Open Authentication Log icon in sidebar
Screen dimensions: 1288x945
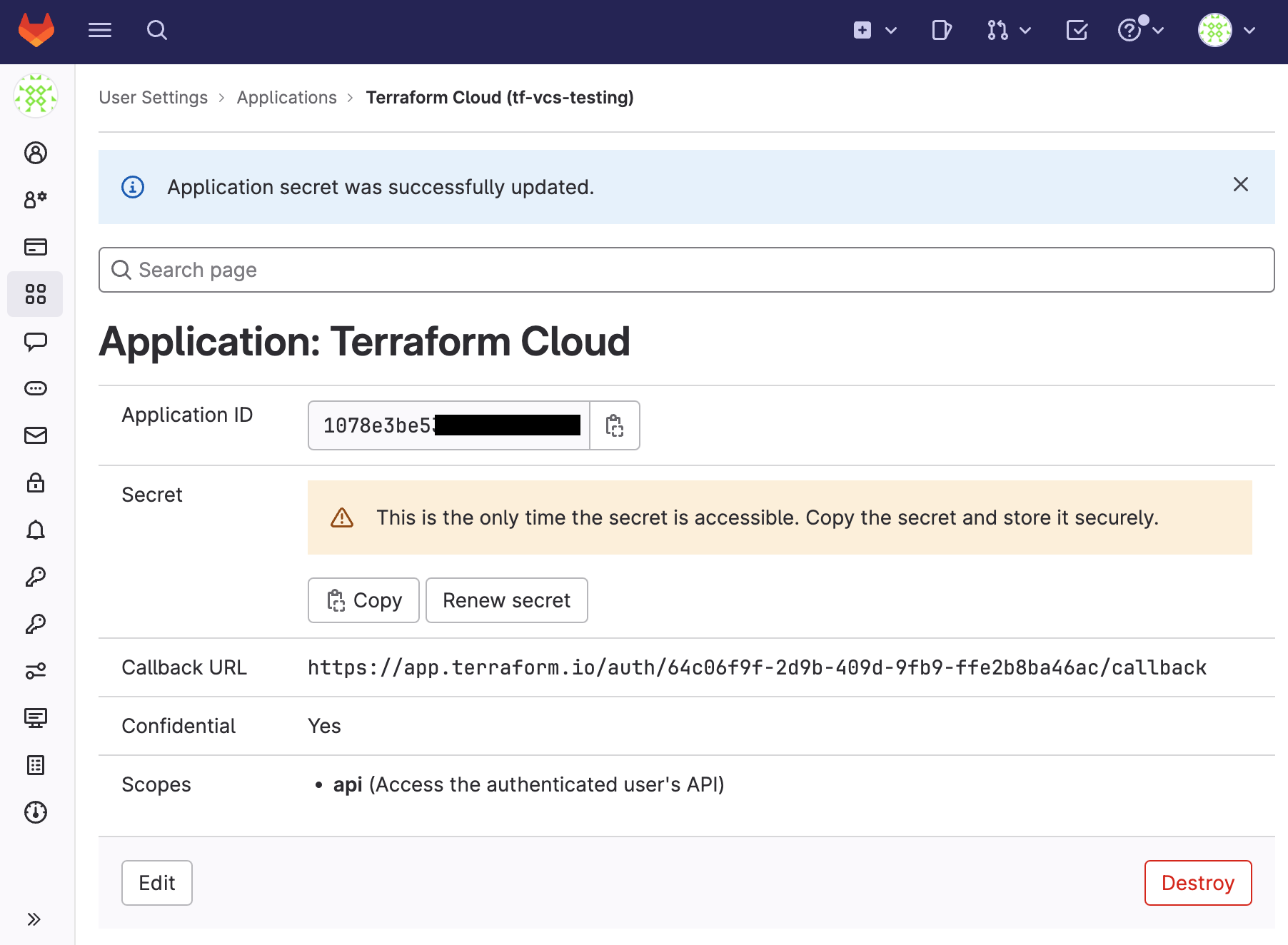pyautogui.click(x=36, y=765)
